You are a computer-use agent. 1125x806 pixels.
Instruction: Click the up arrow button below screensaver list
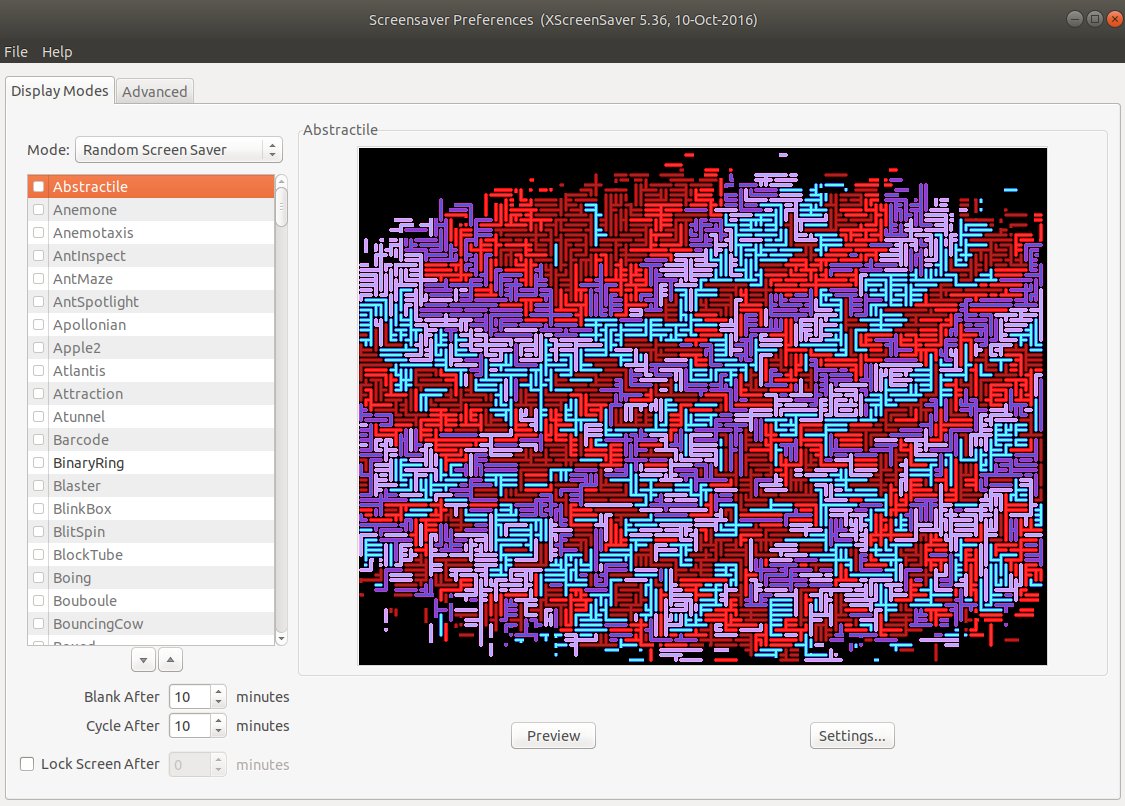171,660
